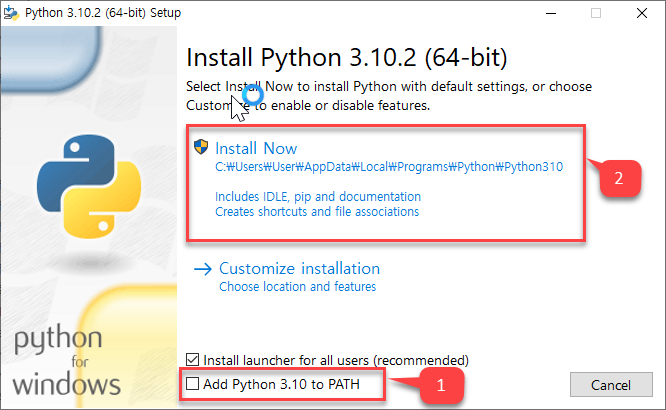The height and width of the screenshot is (410, 666).
Task: Minimize the Python Setup window
Action: (x=551, y=13)
